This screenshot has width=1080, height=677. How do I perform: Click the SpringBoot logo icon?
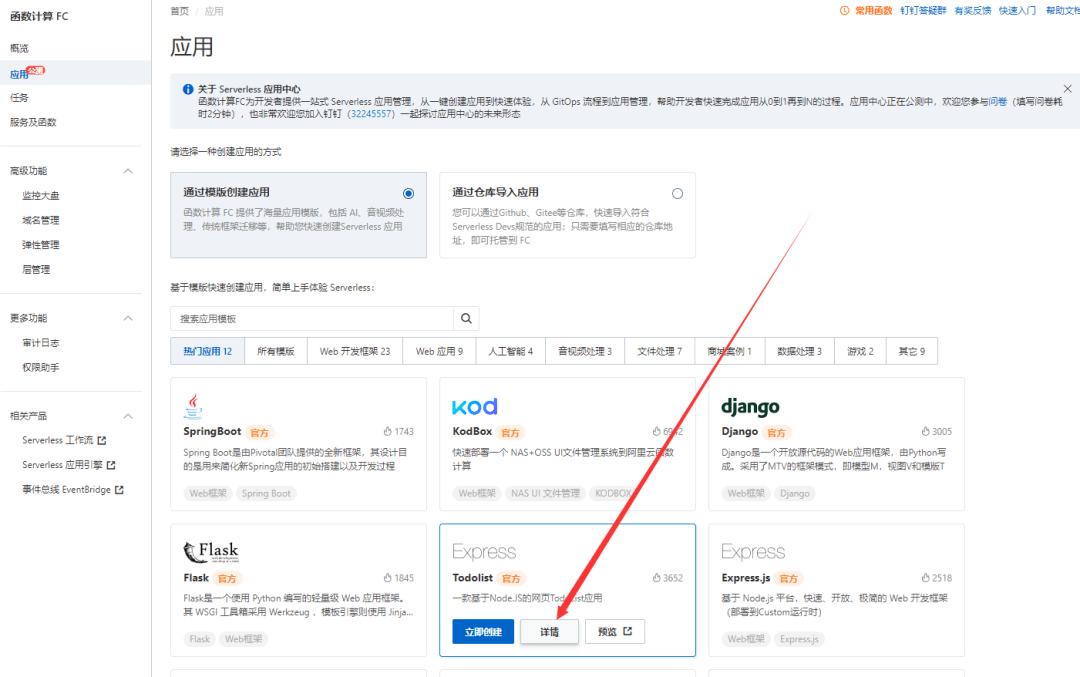tap(194, 406)
